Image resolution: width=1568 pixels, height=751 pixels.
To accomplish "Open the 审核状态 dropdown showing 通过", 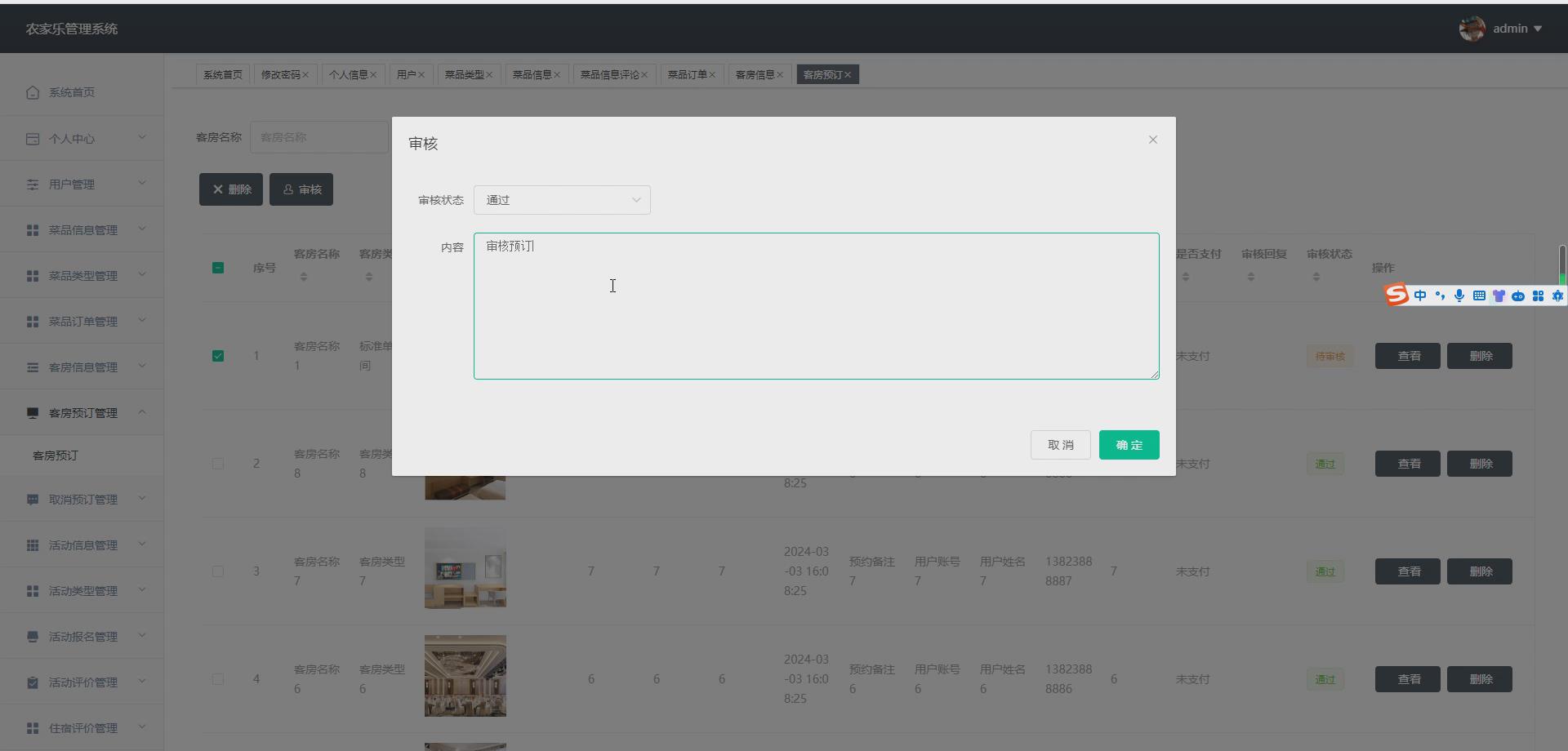I will tap(562, 200).
